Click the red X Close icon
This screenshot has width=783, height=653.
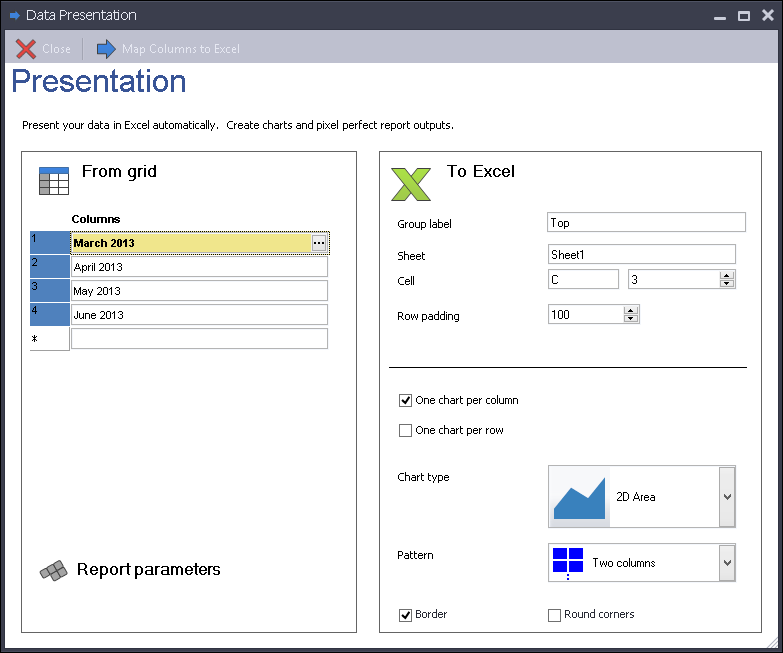[x=25, y=49]
